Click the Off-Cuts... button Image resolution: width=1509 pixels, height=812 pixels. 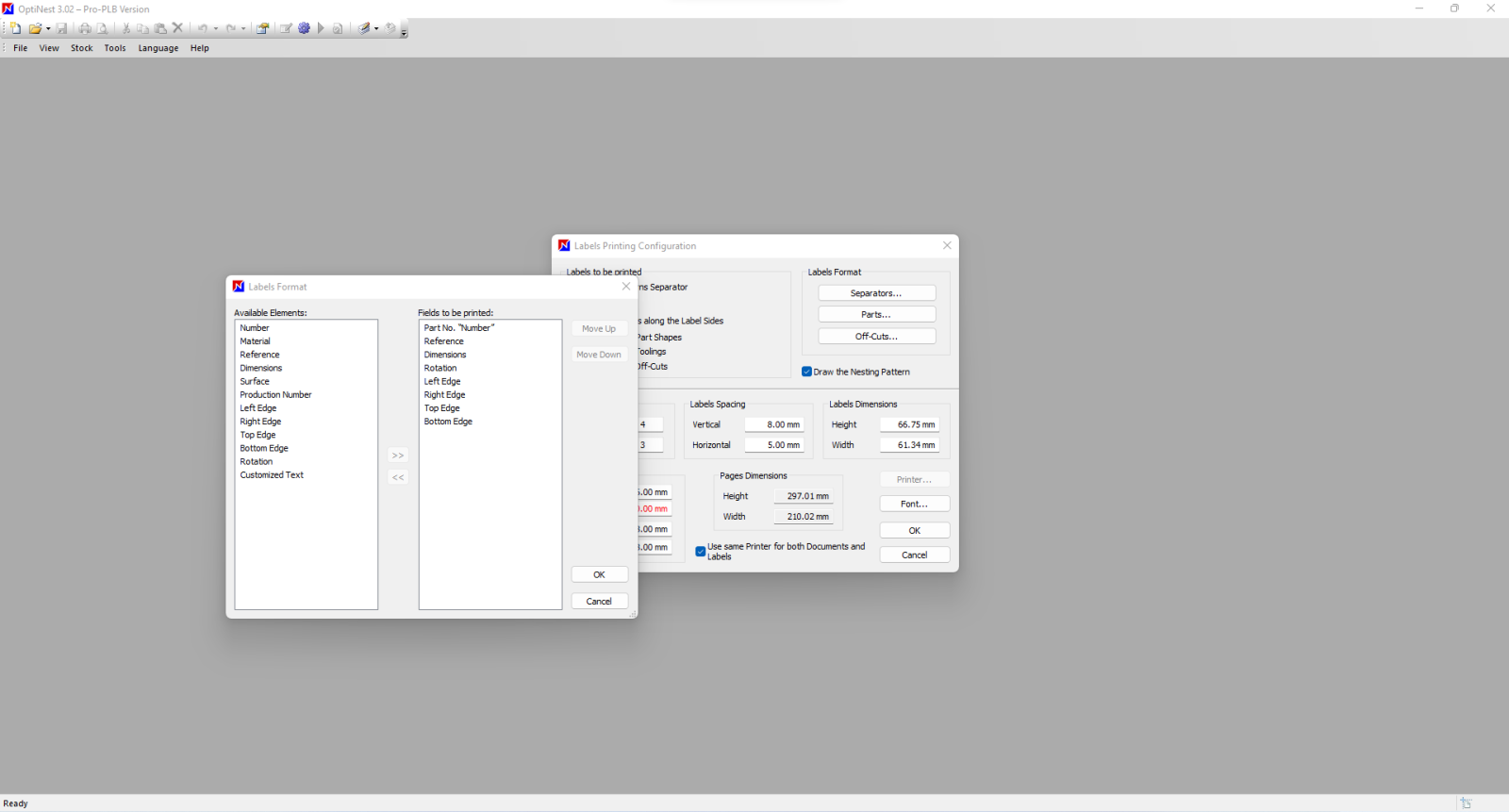coord(876,337)
